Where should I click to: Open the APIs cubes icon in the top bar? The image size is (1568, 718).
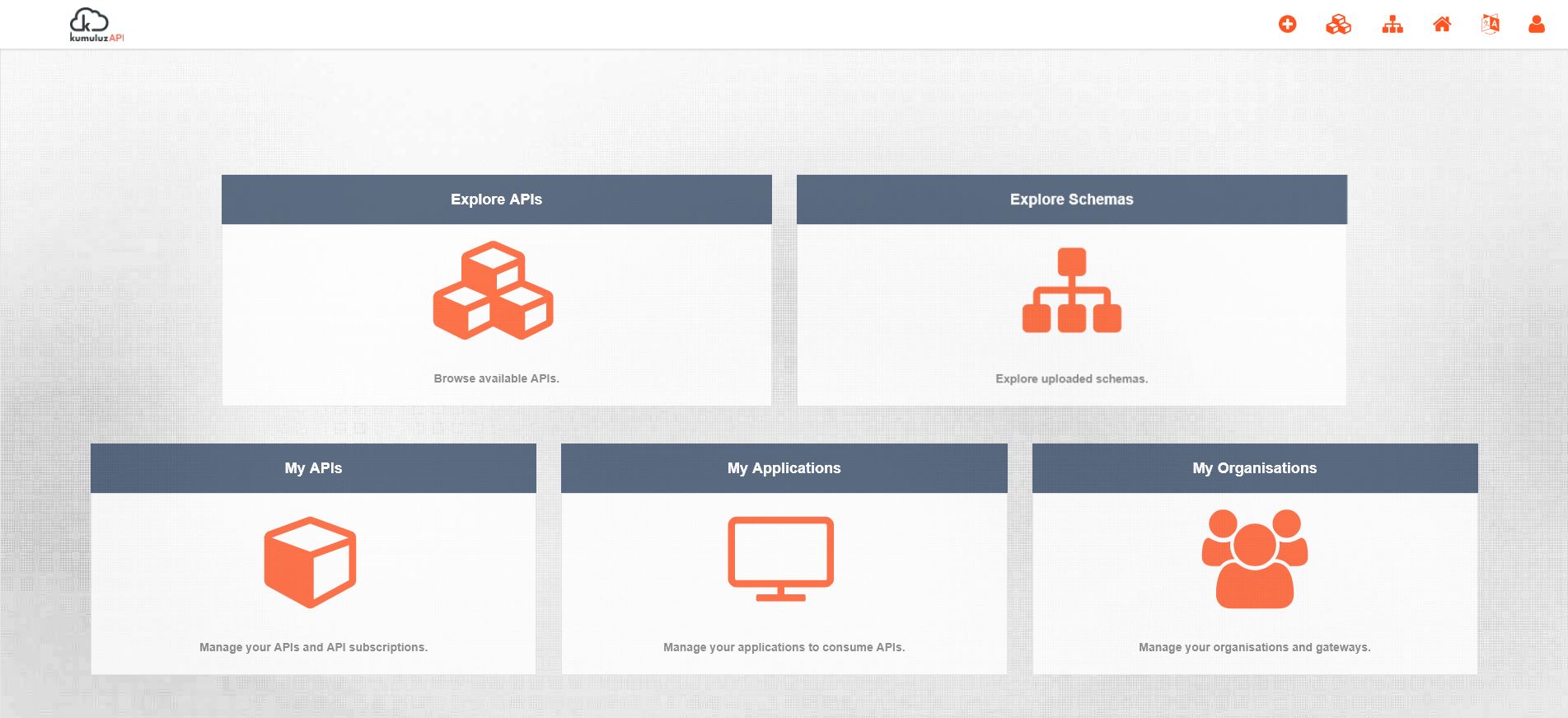point(1338,25)
